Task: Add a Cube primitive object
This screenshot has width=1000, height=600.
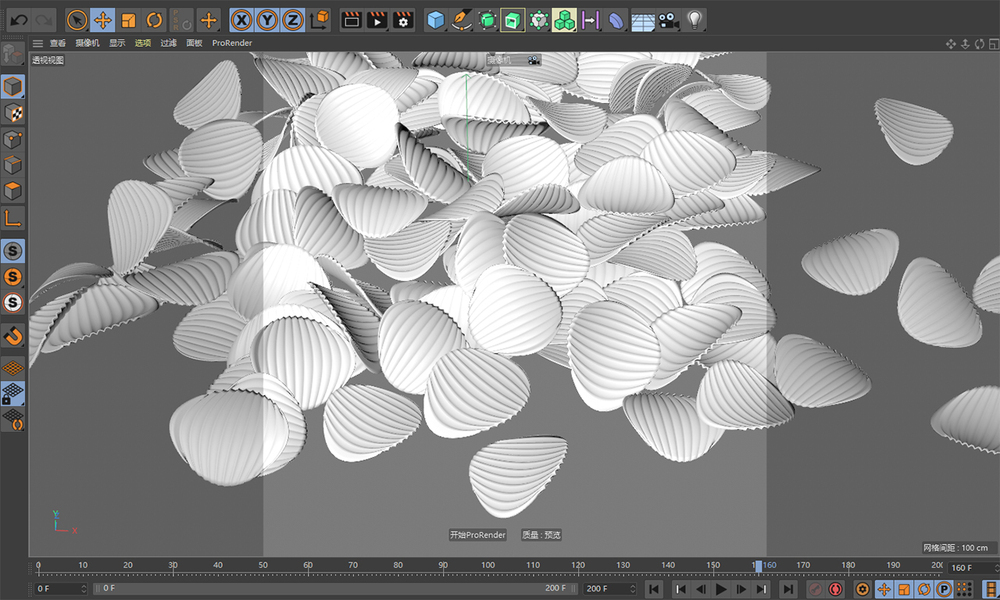Action: click(x=435, y=19)
